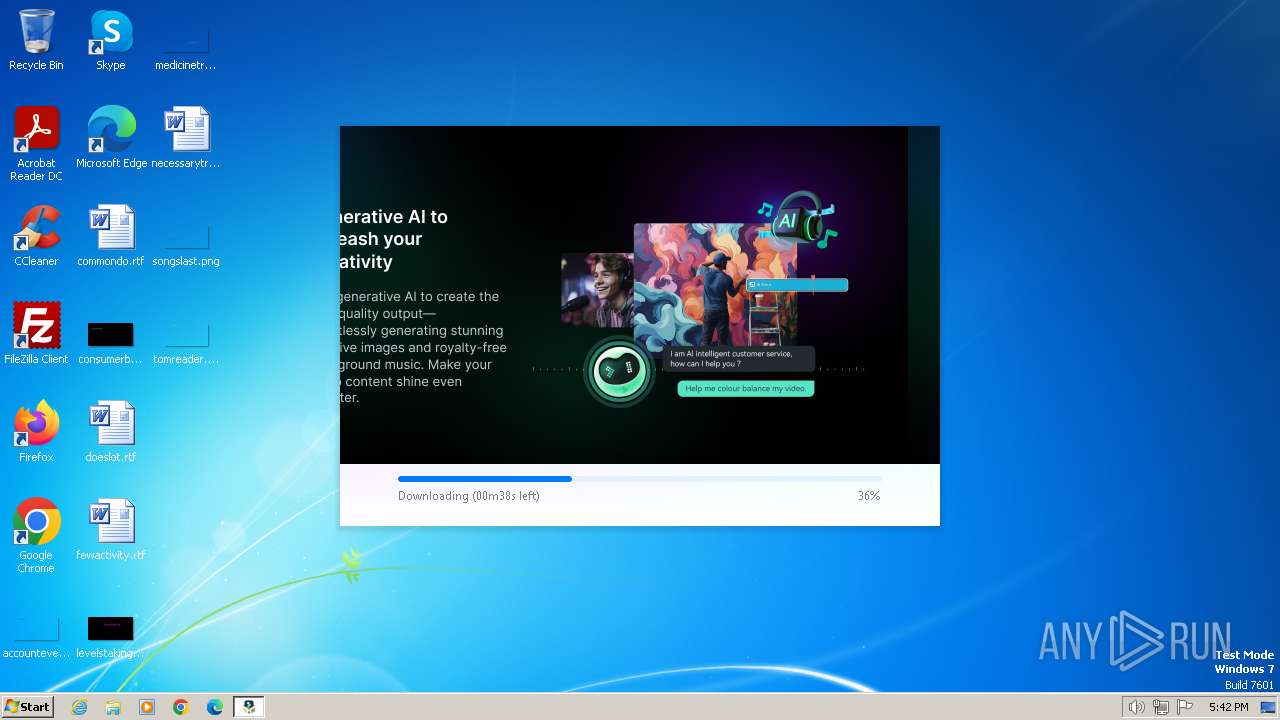Open doeslot.rtf document
The image size is (1280, 720).
111,432
